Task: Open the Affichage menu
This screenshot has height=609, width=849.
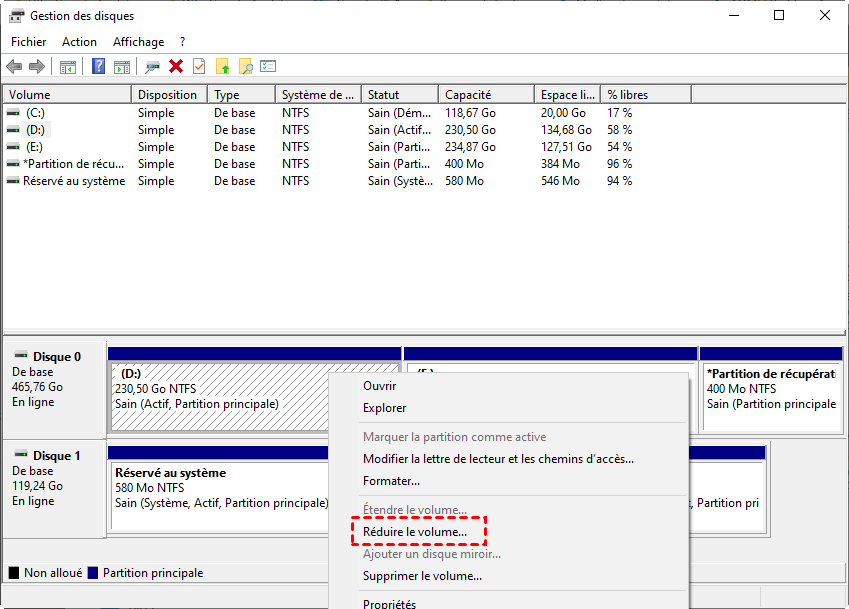Action: pos(138,42)
